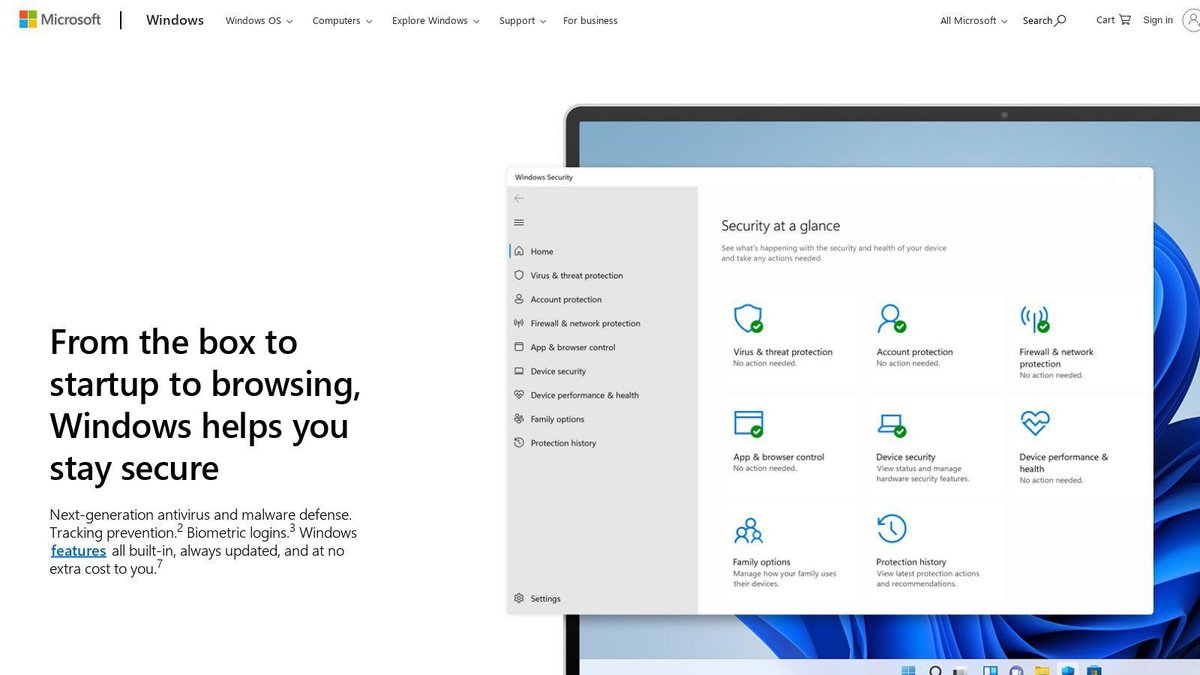Click the Sign in account avatar
The width and height of the screenshot is (1200, 675).
[x=1190, y=20]
